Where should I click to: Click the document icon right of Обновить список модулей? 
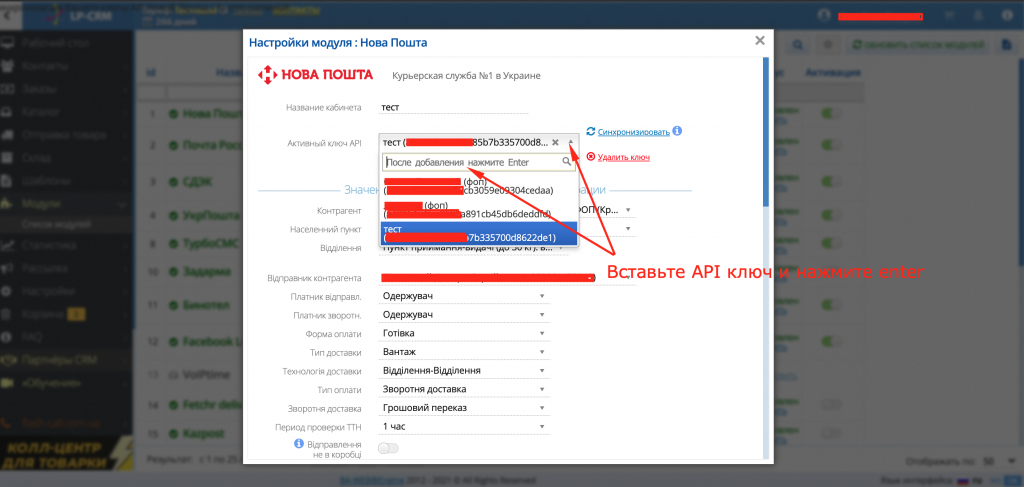1008,45
